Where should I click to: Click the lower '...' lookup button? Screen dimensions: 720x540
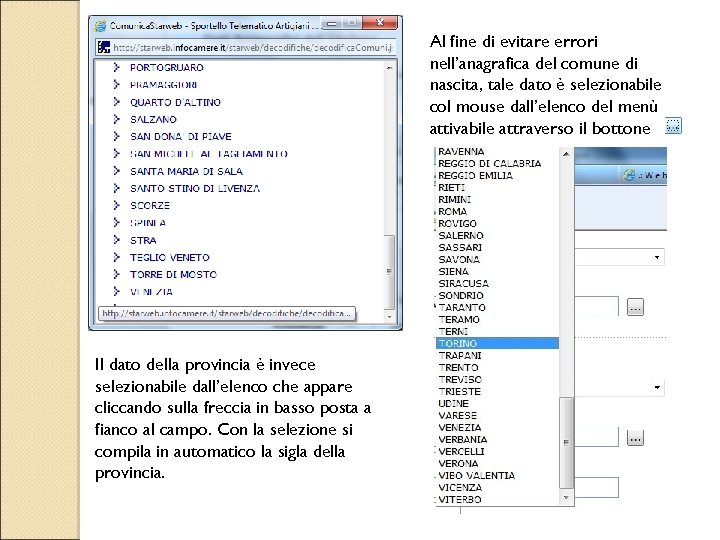click(635, 438)
